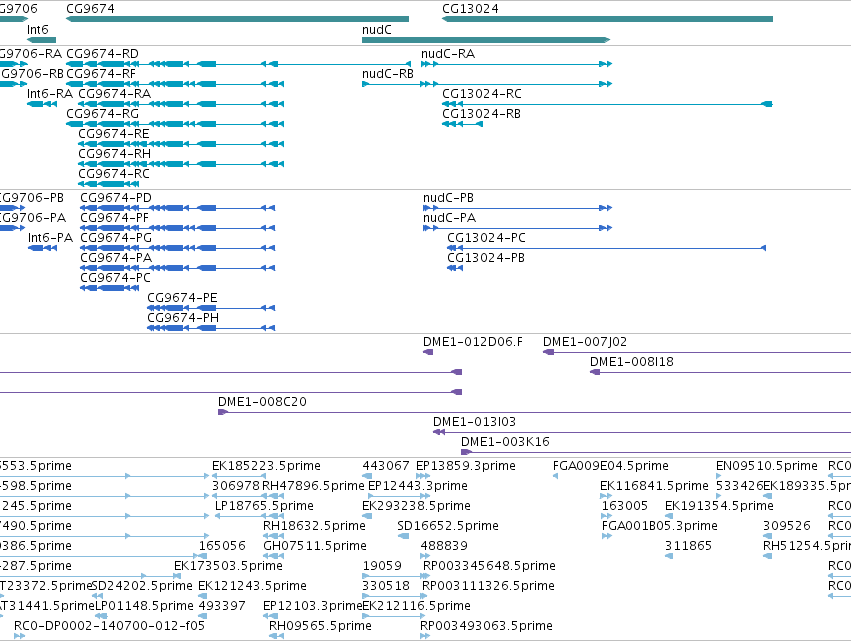The height and width of the screenshot is (641, 851).
Task: Click BAC clone label DME1-007J02
Action: [x=585, y=342]
